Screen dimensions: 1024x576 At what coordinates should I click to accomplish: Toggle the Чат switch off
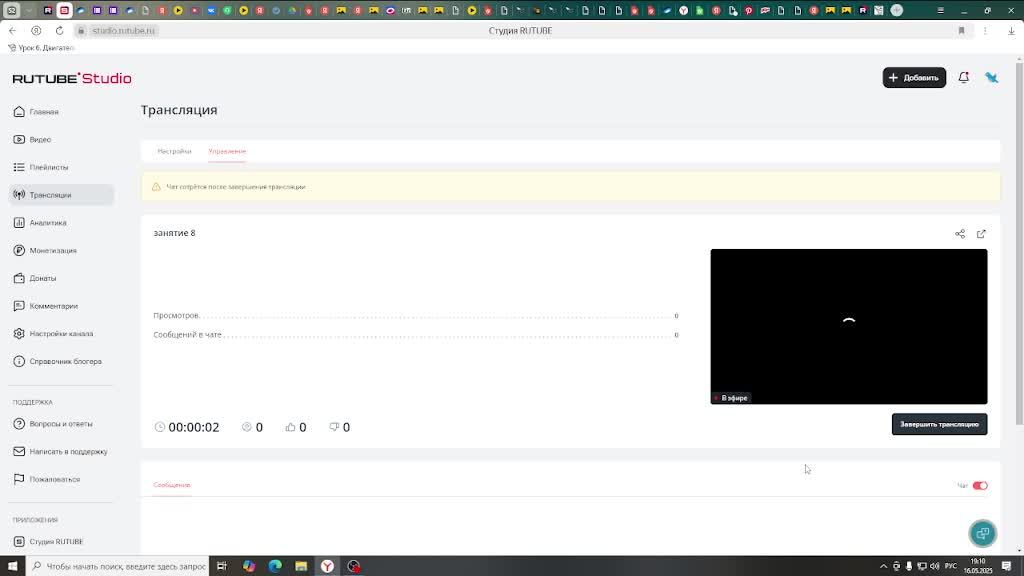980,485
